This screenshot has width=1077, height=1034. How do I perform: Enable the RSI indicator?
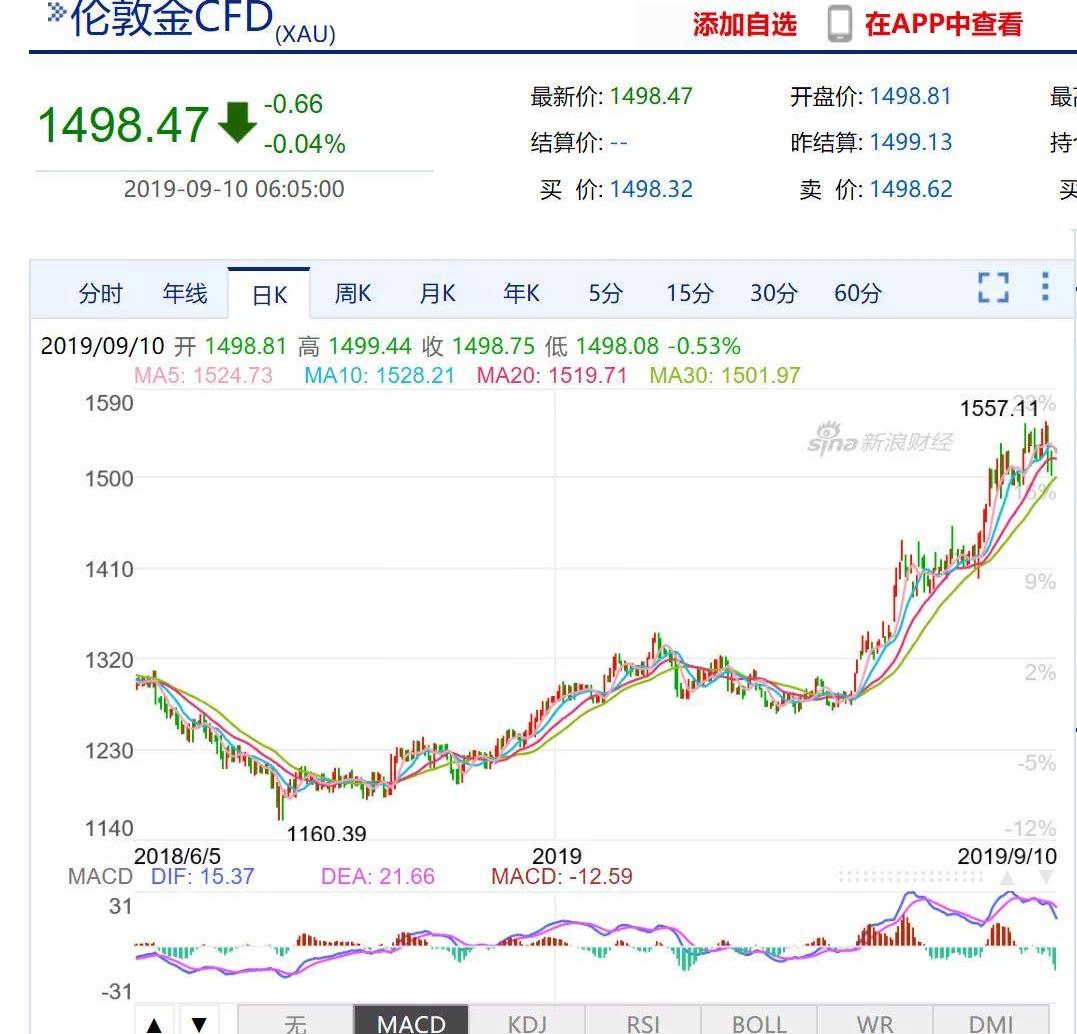[x=643, y=1022]
